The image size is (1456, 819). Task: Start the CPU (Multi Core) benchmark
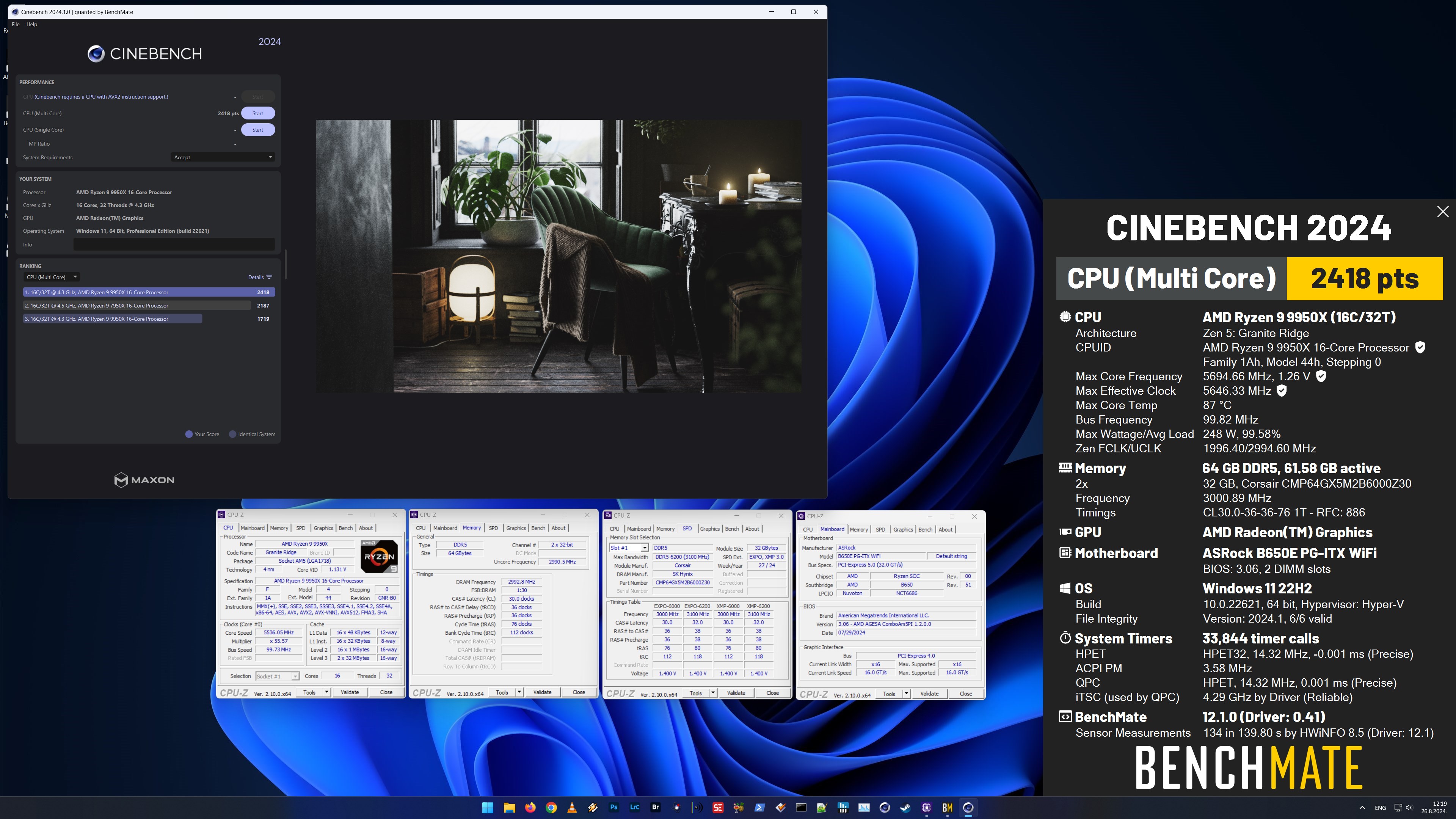pos(258,113)
